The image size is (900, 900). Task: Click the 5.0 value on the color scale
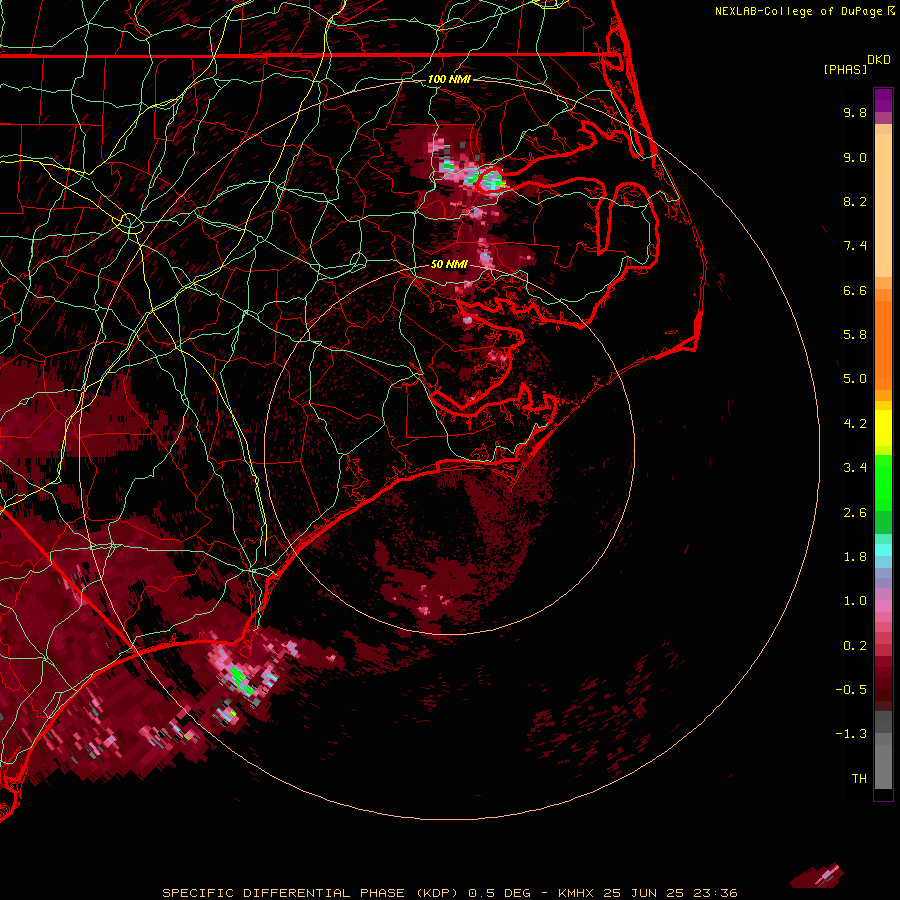click(855, 379)
